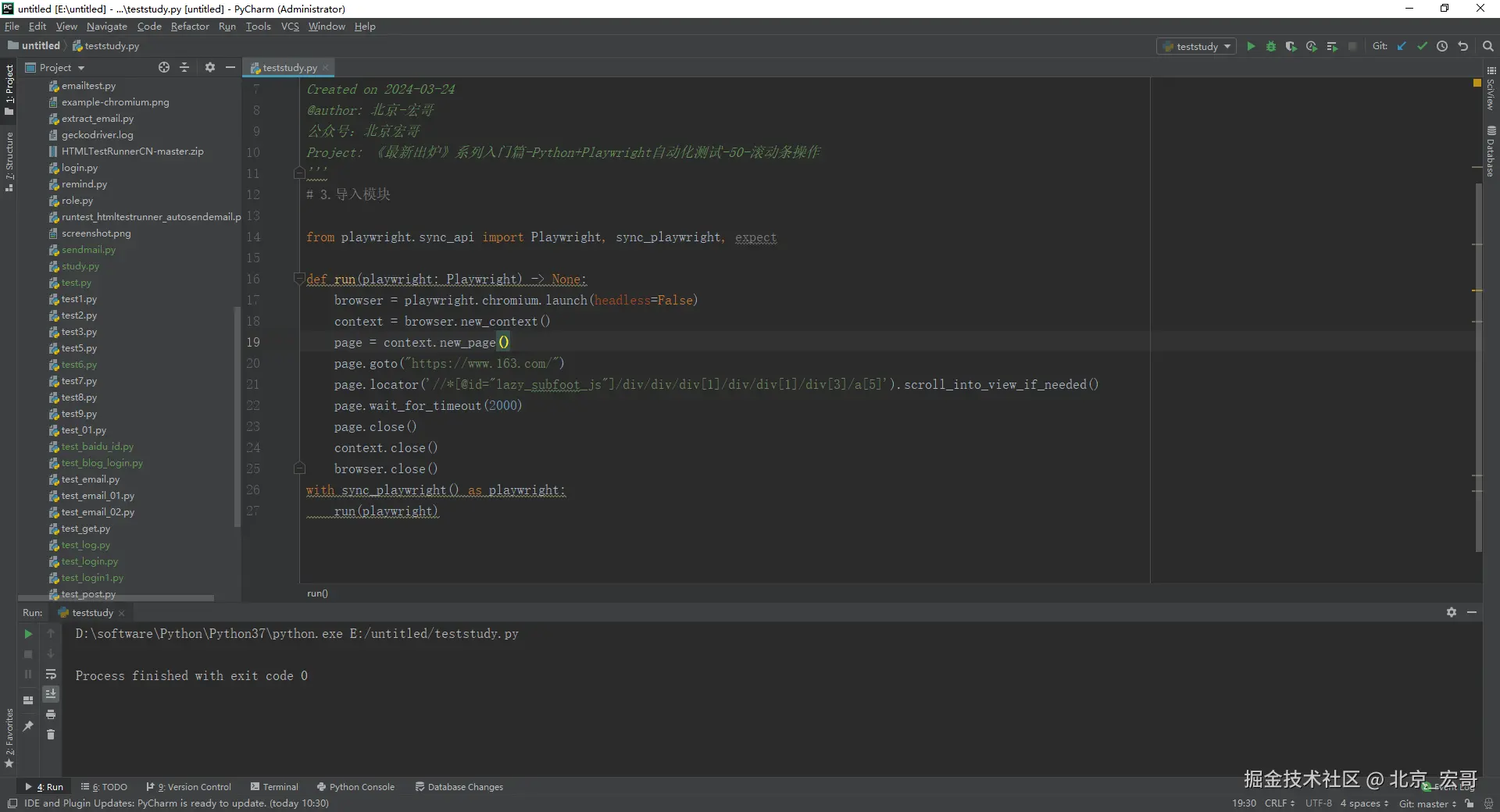
Task: Toggle the file read-only lock icon
Action: (x=1470, y=803)
